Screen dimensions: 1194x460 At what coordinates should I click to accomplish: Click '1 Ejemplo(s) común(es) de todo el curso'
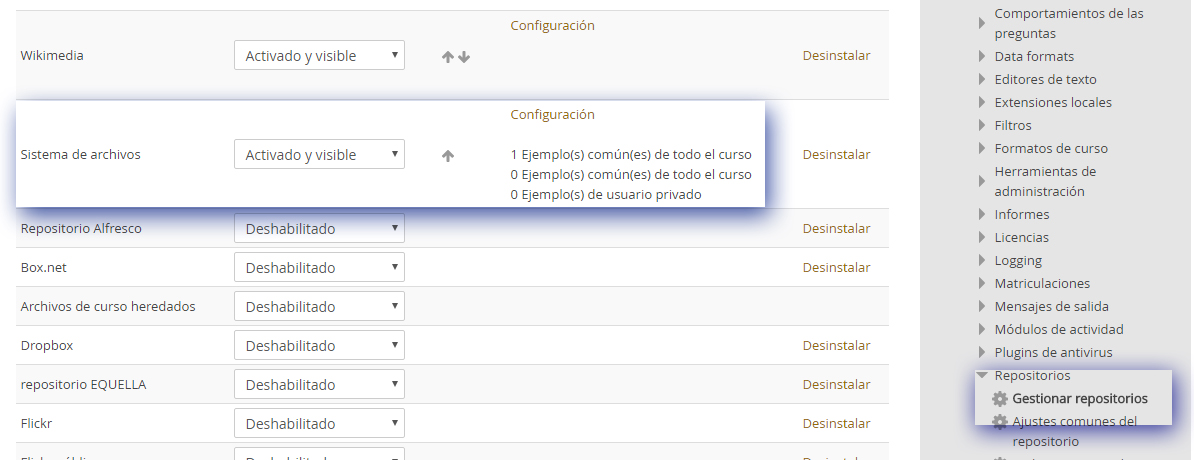coord(631,155)
